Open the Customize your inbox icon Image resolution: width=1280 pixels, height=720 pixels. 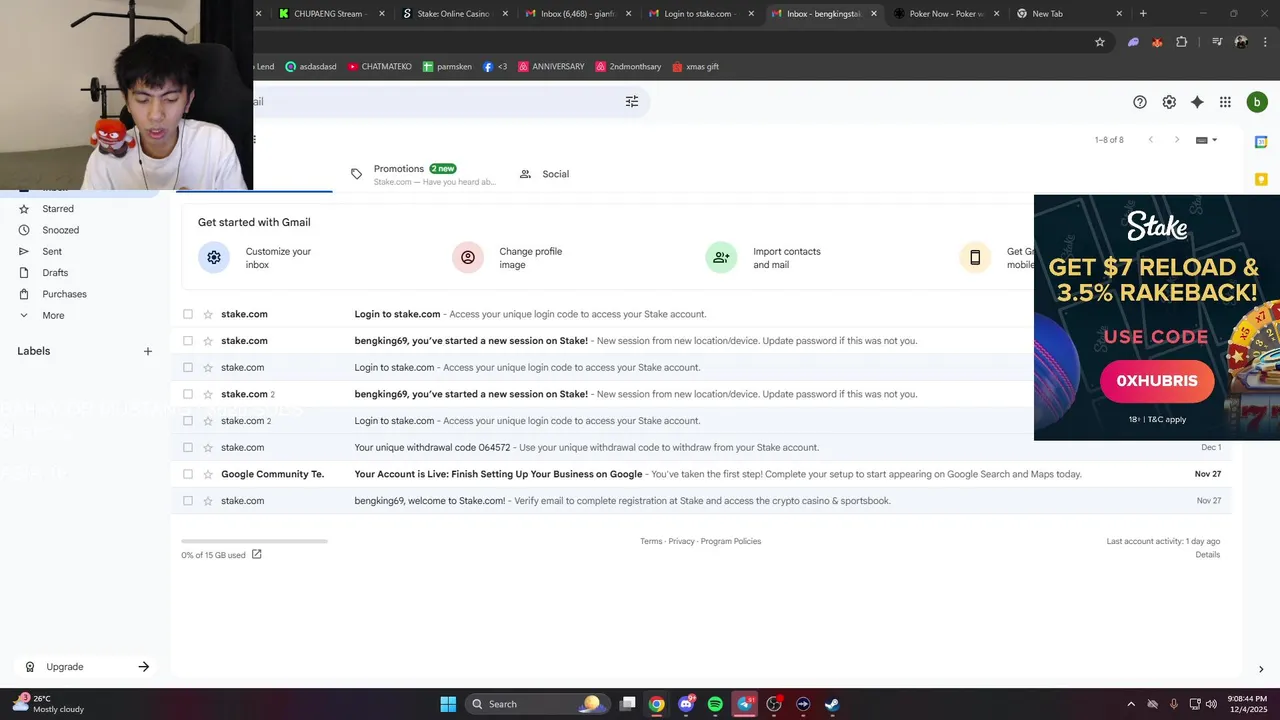(214, 257)
